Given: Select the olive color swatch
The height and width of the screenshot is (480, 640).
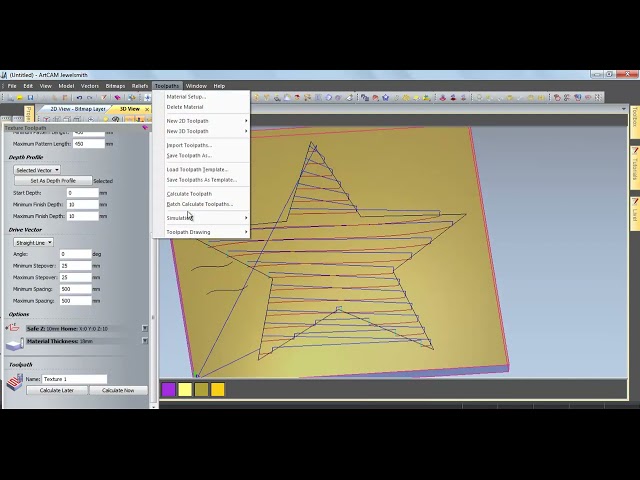Looking at the screenshot, I should [x=201, y=389].
